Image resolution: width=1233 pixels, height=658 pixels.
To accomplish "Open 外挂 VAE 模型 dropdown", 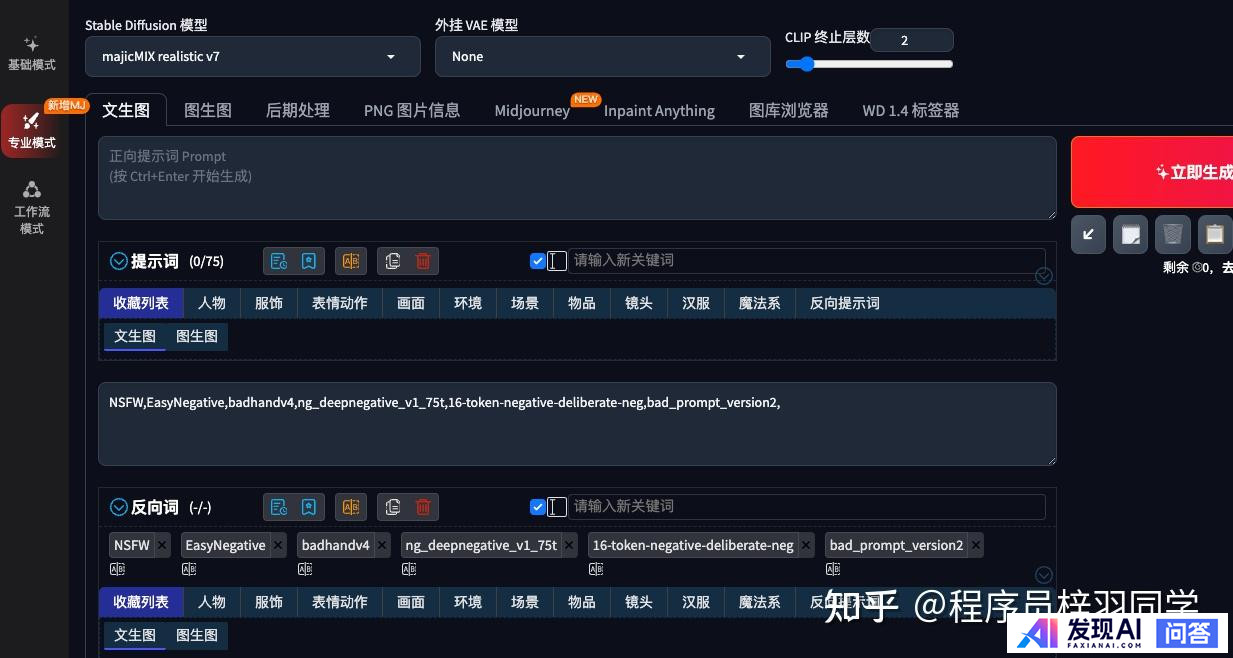I will 602,57.
